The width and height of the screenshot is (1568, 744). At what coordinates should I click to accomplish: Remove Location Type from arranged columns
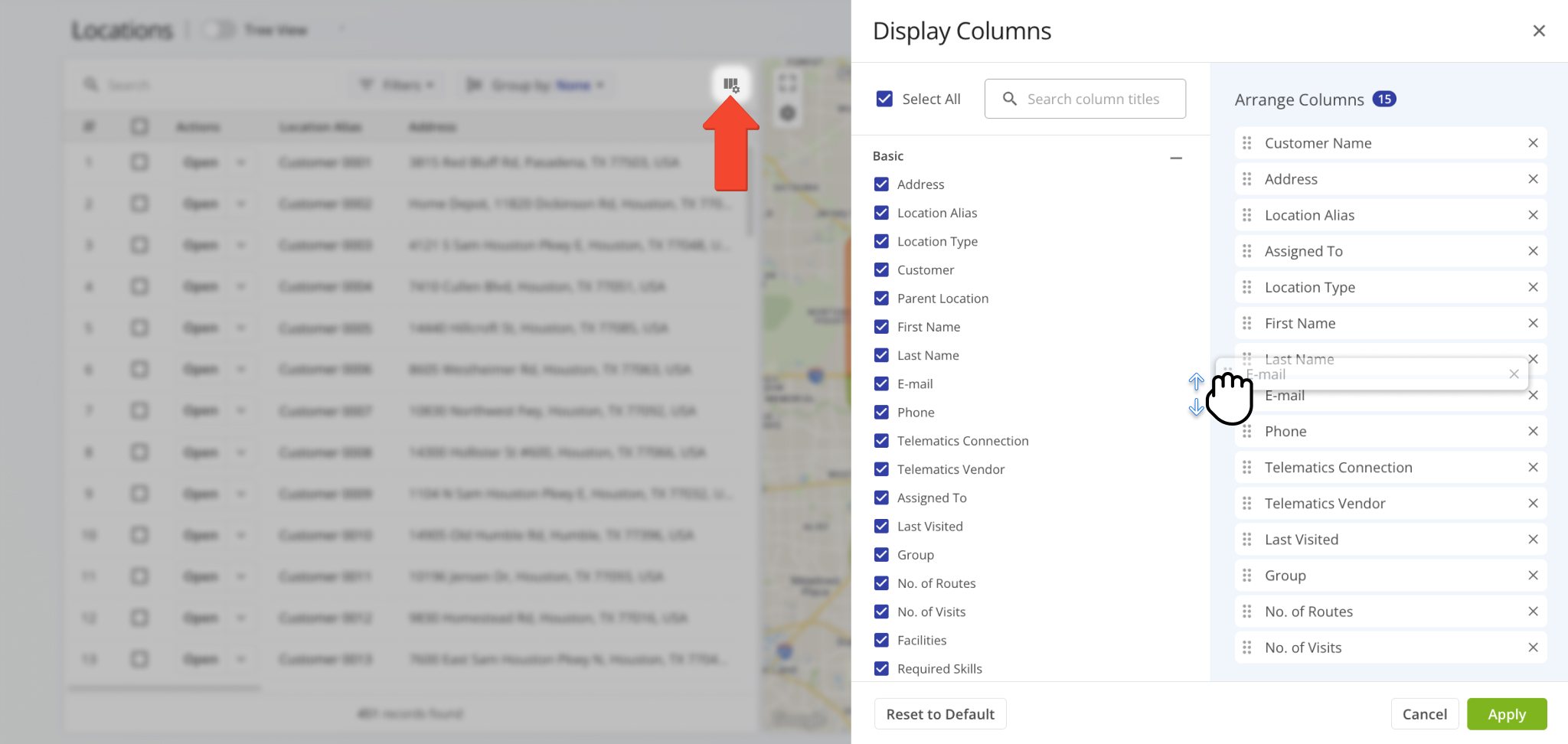point(1533,287)
